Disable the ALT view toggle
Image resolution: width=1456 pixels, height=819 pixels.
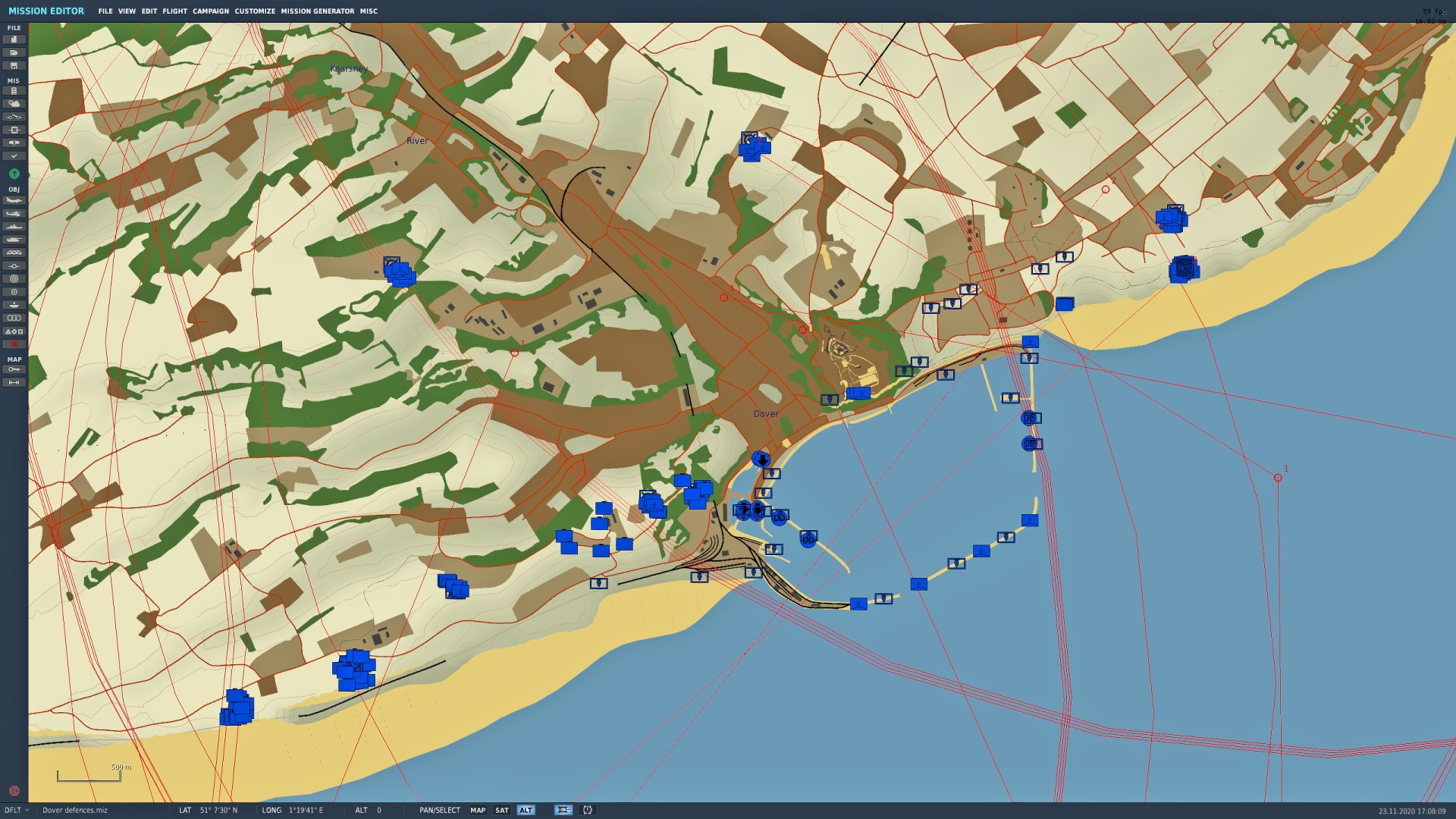[526, 810]
